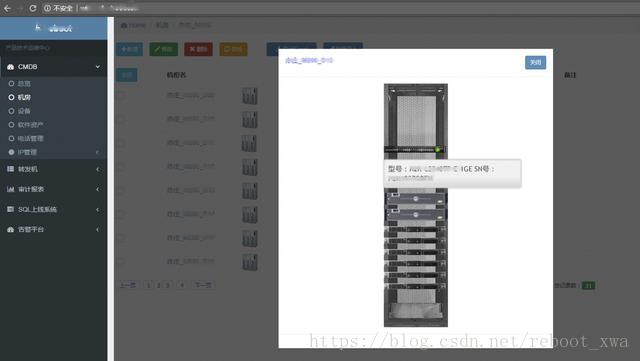640x361 pixels.
Task: Open the rack icon in the seventh cabinet row
Action: (249, 238)
